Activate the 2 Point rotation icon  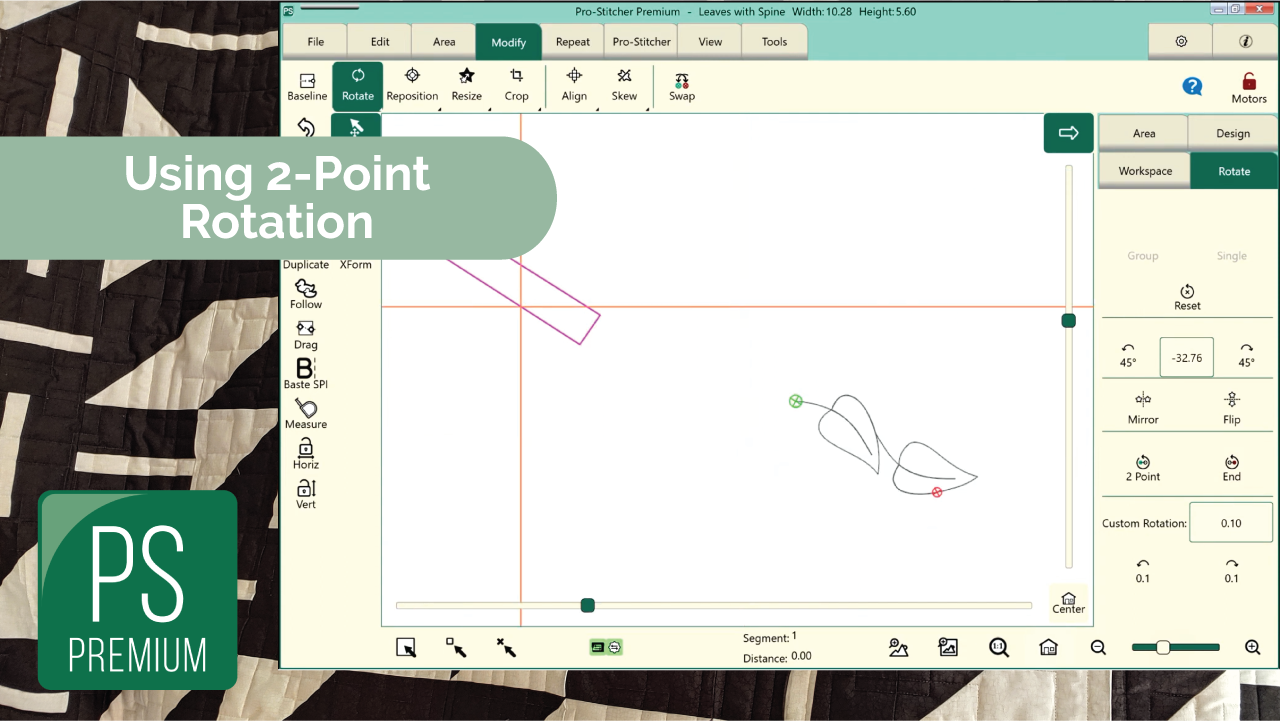(1143, 466)
